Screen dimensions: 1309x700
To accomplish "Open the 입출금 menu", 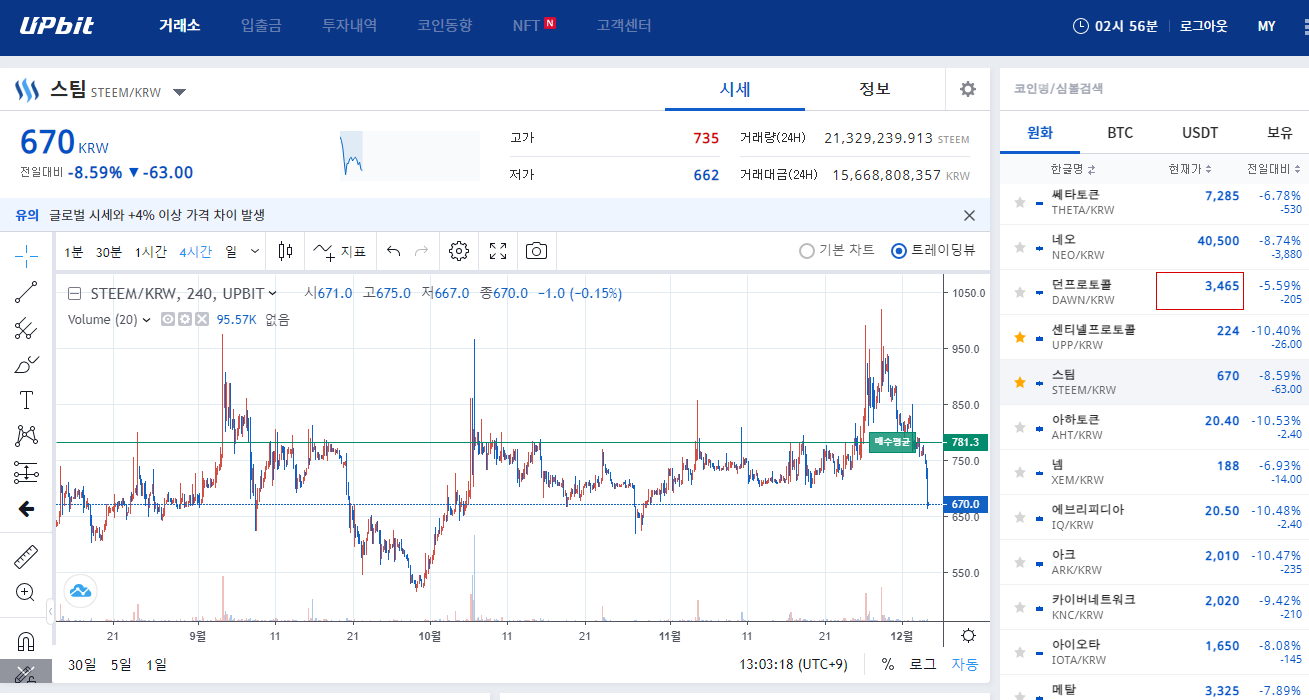I will (261, 26).
